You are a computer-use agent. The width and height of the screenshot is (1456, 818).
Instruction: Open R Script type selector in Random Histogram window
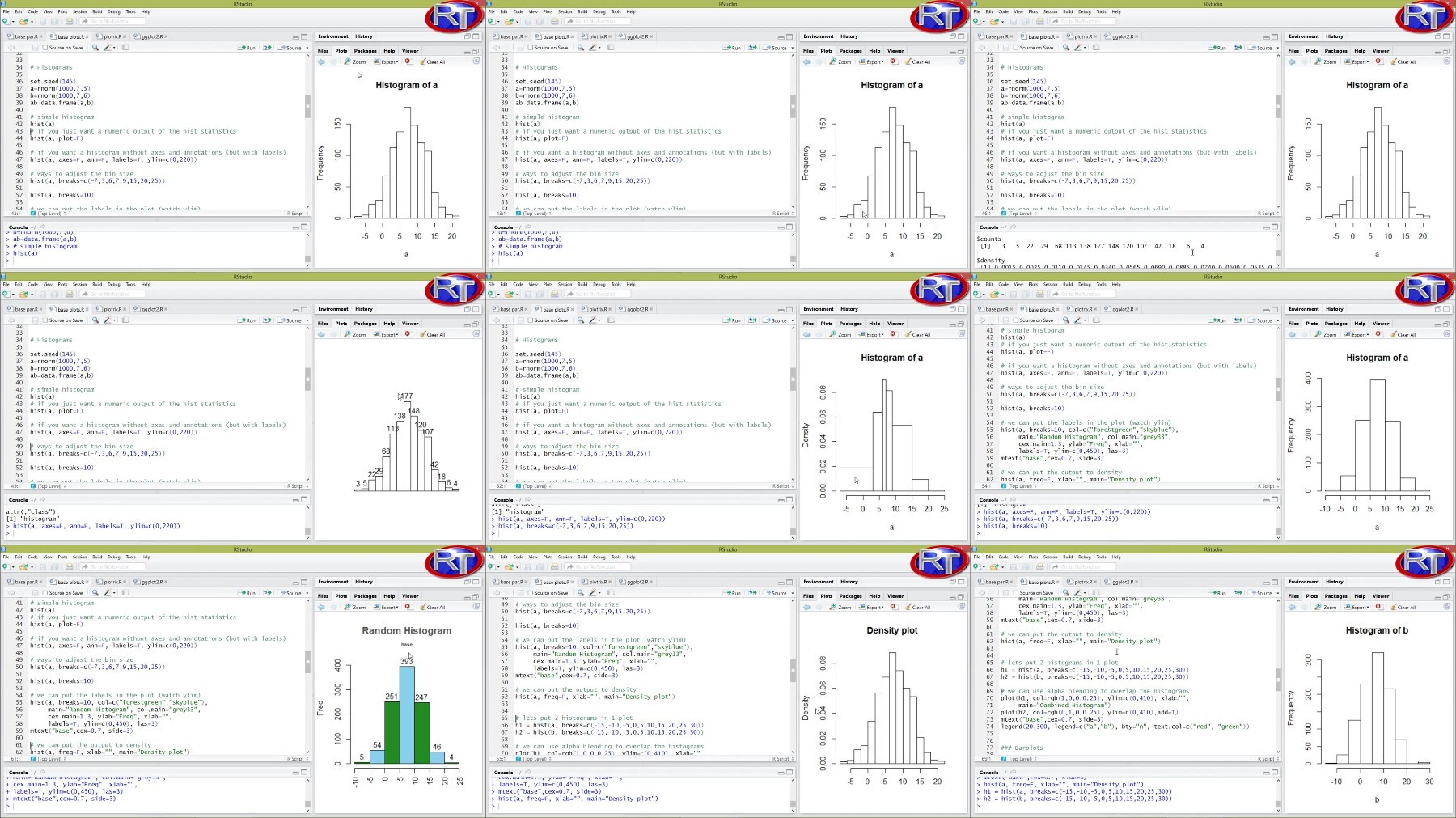click(x=297, y=759)
